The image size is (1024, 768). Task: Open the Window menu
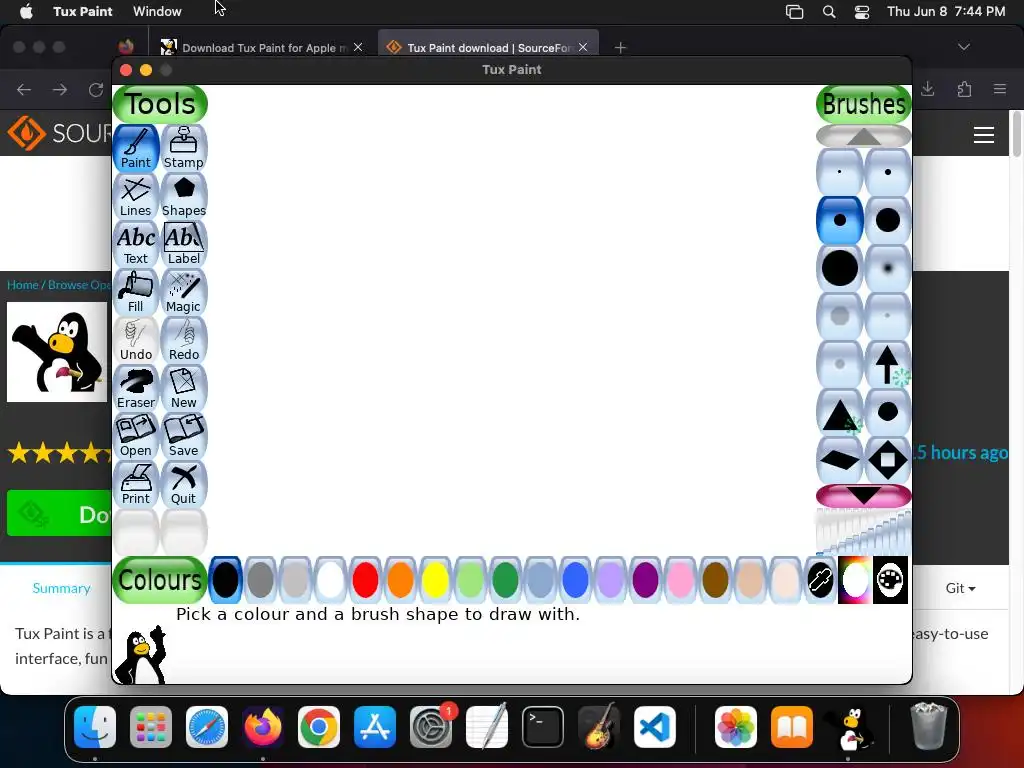[x=157, y=11]
